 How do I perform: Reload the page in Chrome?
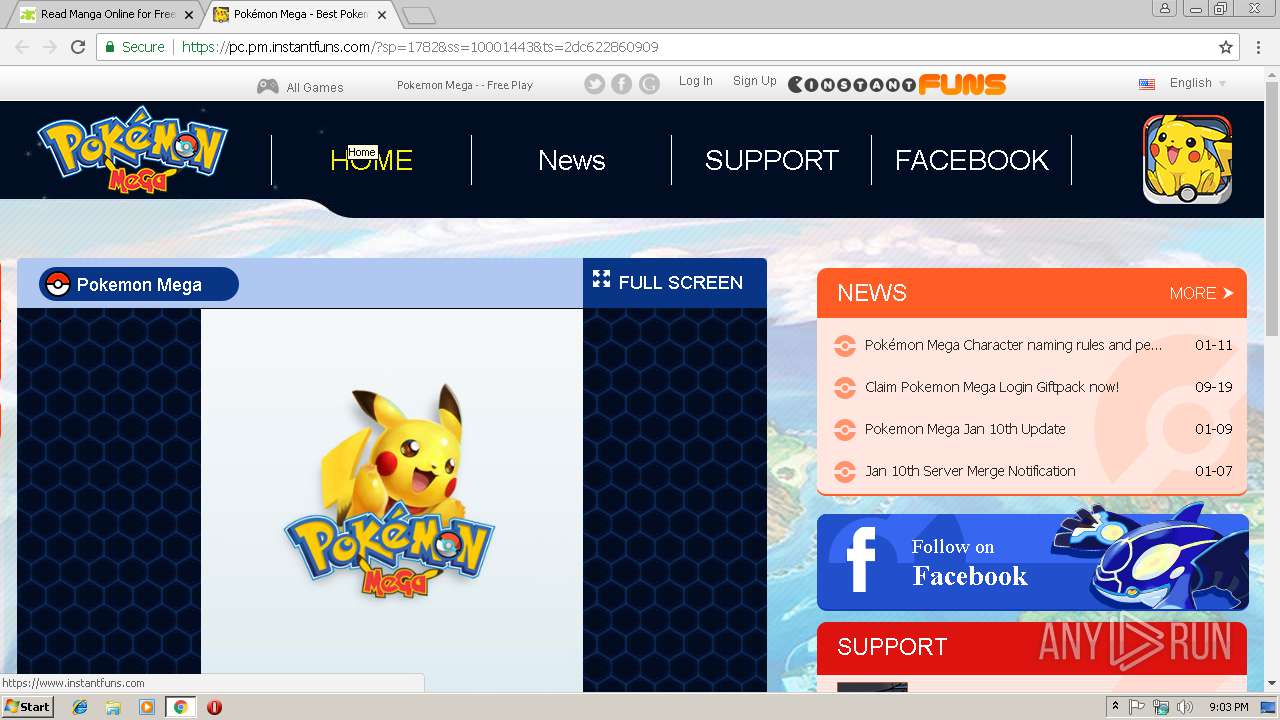click(x=78, y=47)
